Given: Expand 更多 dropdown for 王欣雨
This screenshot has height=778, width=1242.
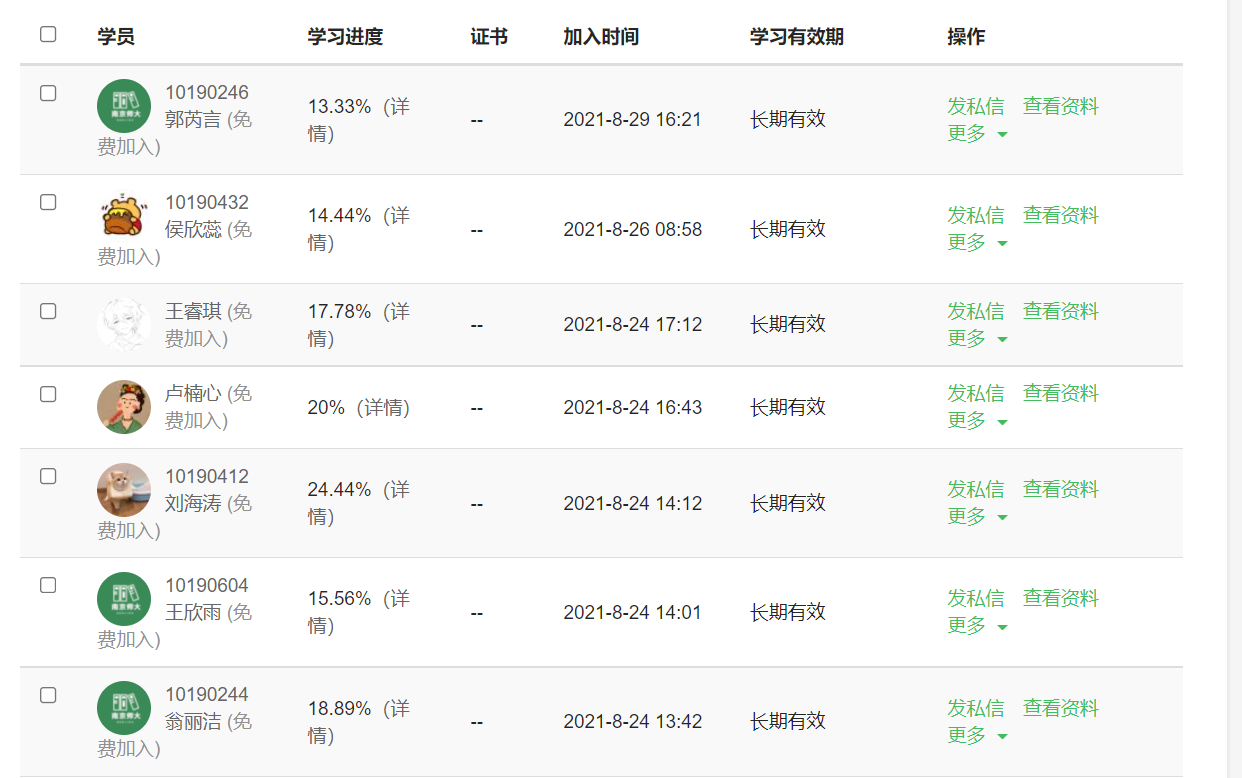Looking at the screenshot, I should tap(977, 625).
